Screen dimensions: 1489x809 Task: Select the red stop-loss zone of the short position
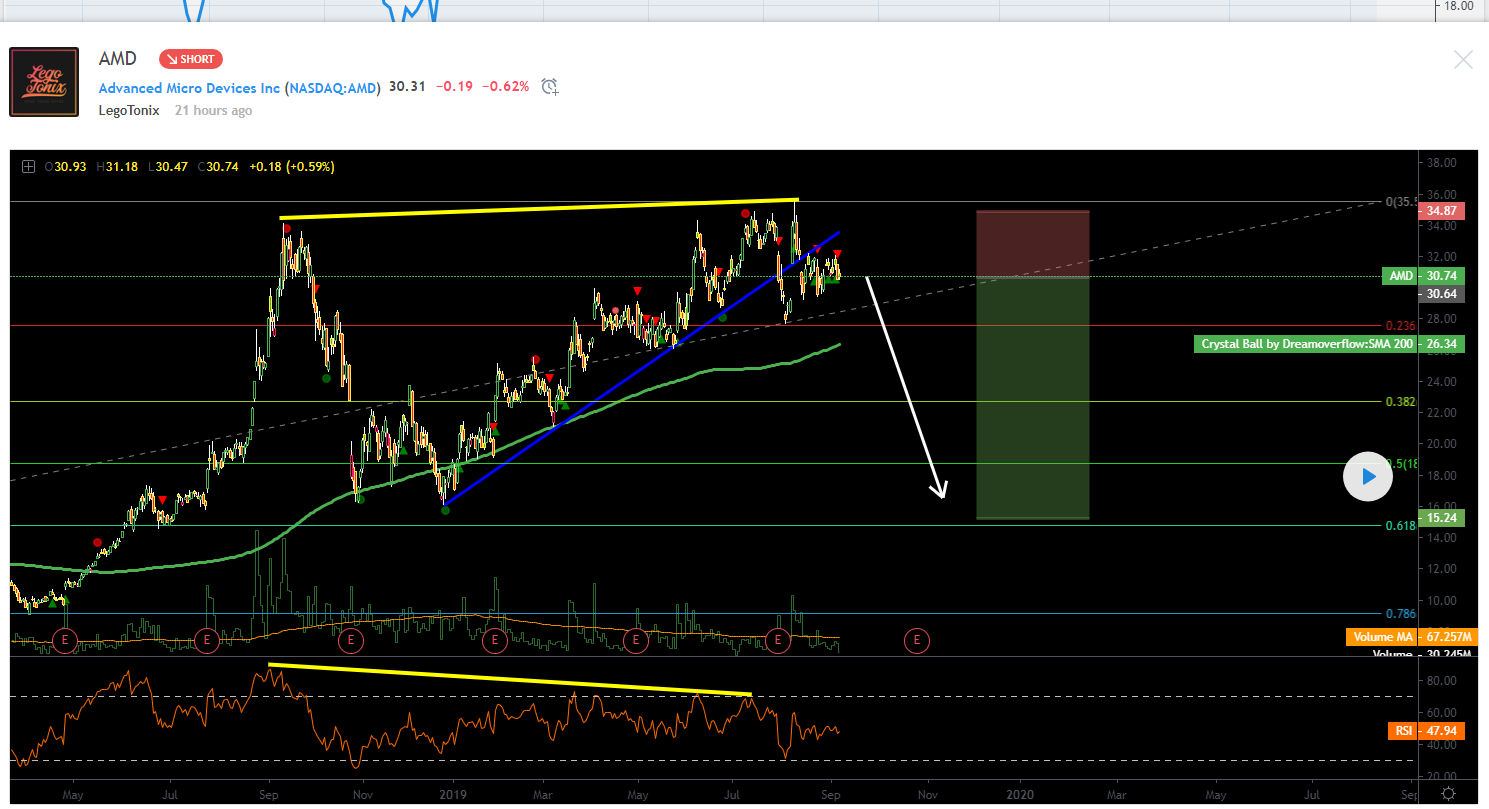click(1033, 244)
